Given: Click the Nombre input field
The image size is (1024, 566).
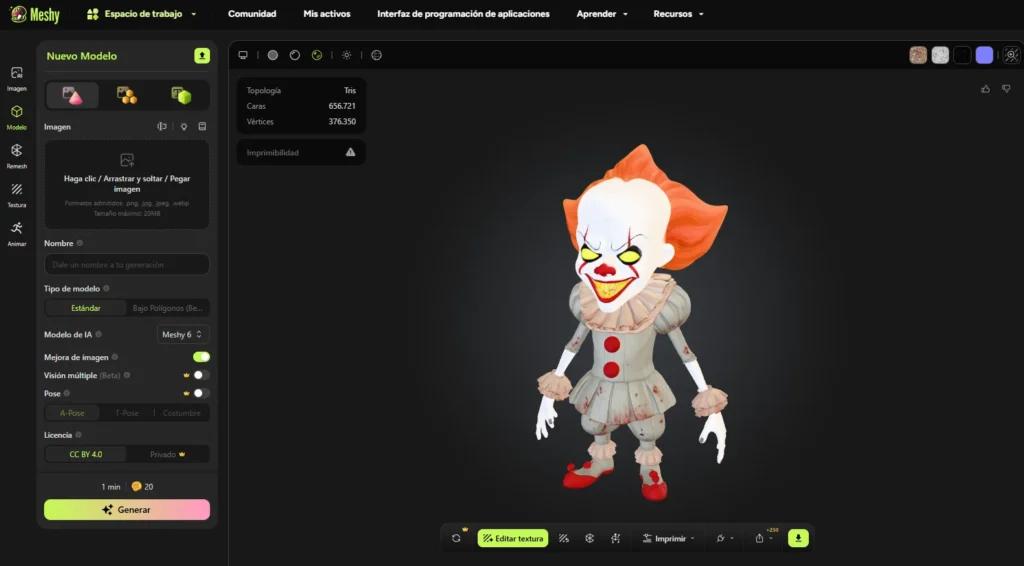Looking at the screenshot, I should coord(127,264).
